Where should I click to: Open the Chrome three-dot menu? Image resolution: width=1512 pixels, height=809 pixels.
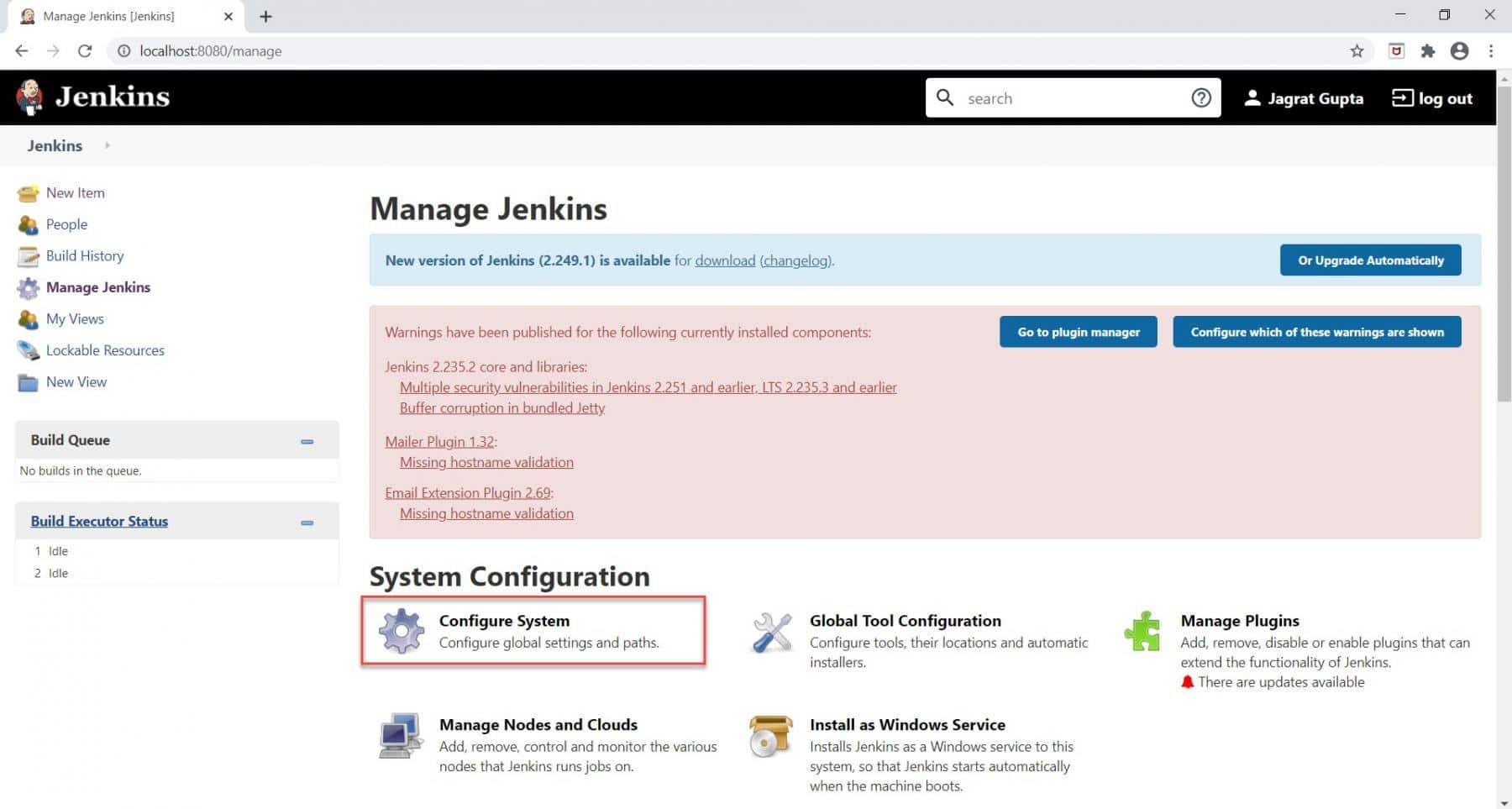pyautogui.click(x=1491, y=51)
